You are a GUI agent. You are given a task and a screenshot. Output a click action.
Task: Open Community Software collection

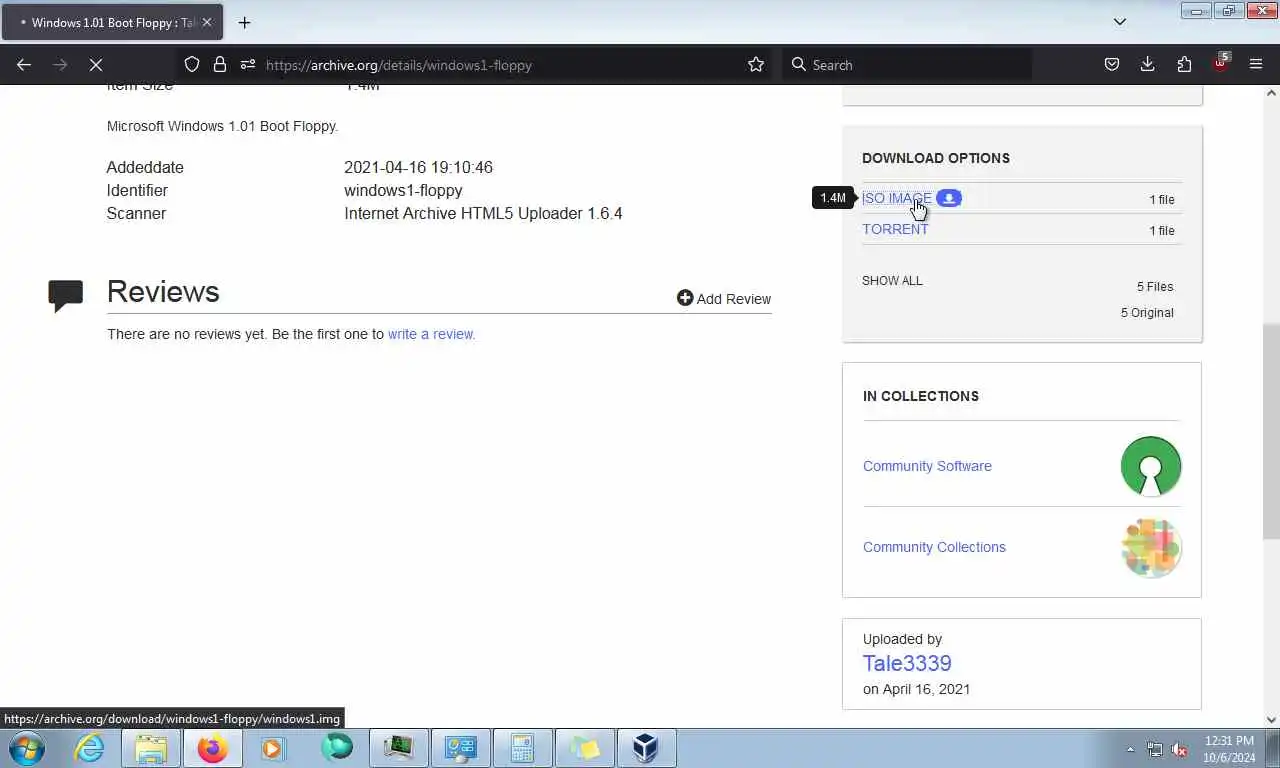pos(927,466)
